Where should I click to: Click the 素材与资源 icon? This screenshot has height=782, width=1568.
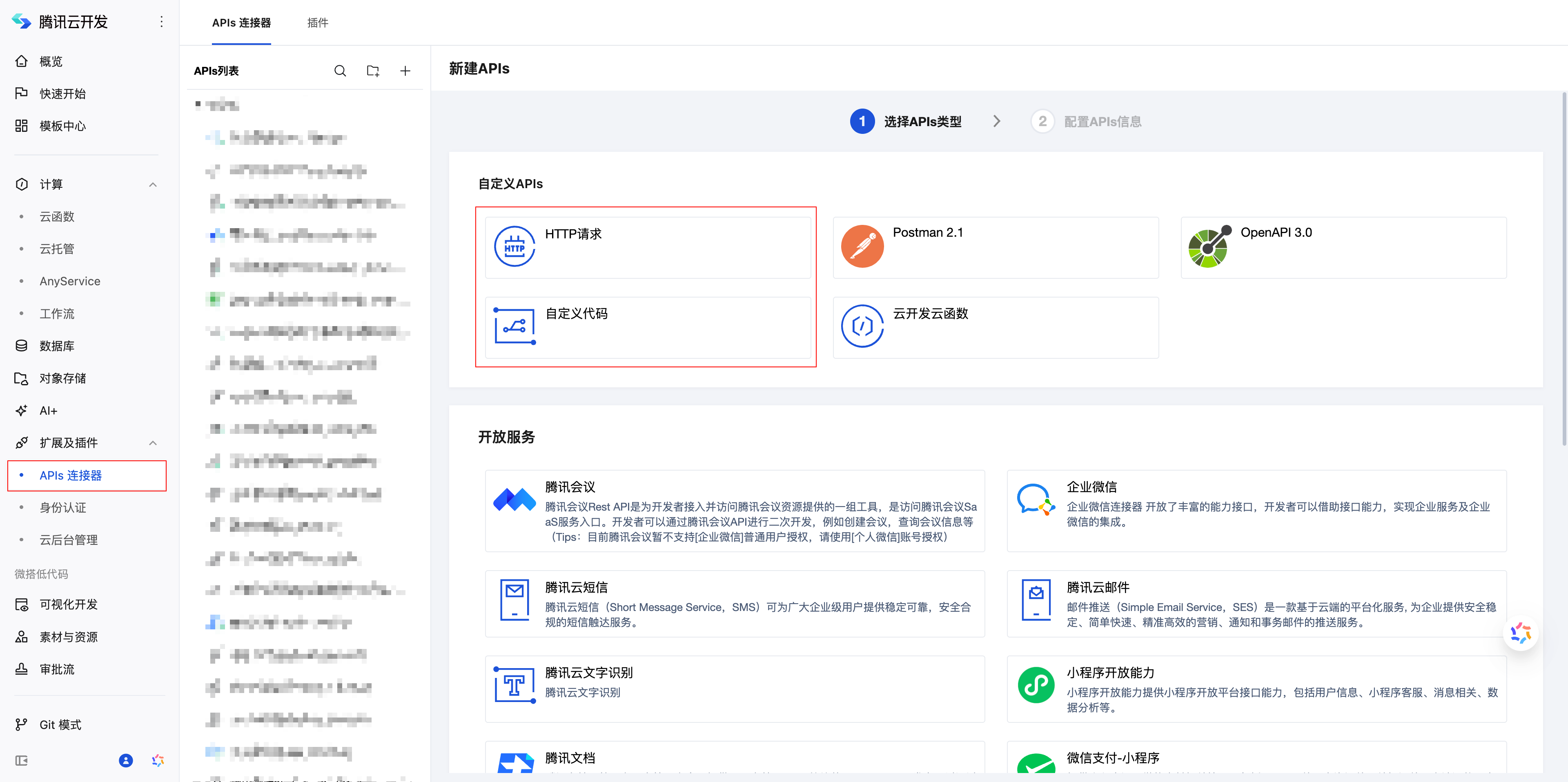click(21, 637)
